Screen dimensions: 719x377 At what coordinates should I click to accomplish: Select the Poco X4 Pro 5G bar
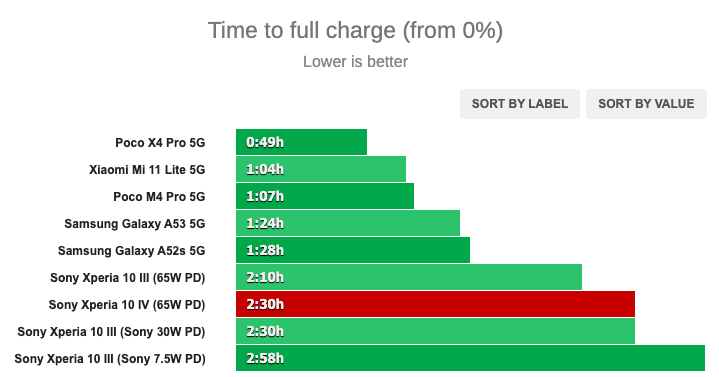tap(301, 142)
